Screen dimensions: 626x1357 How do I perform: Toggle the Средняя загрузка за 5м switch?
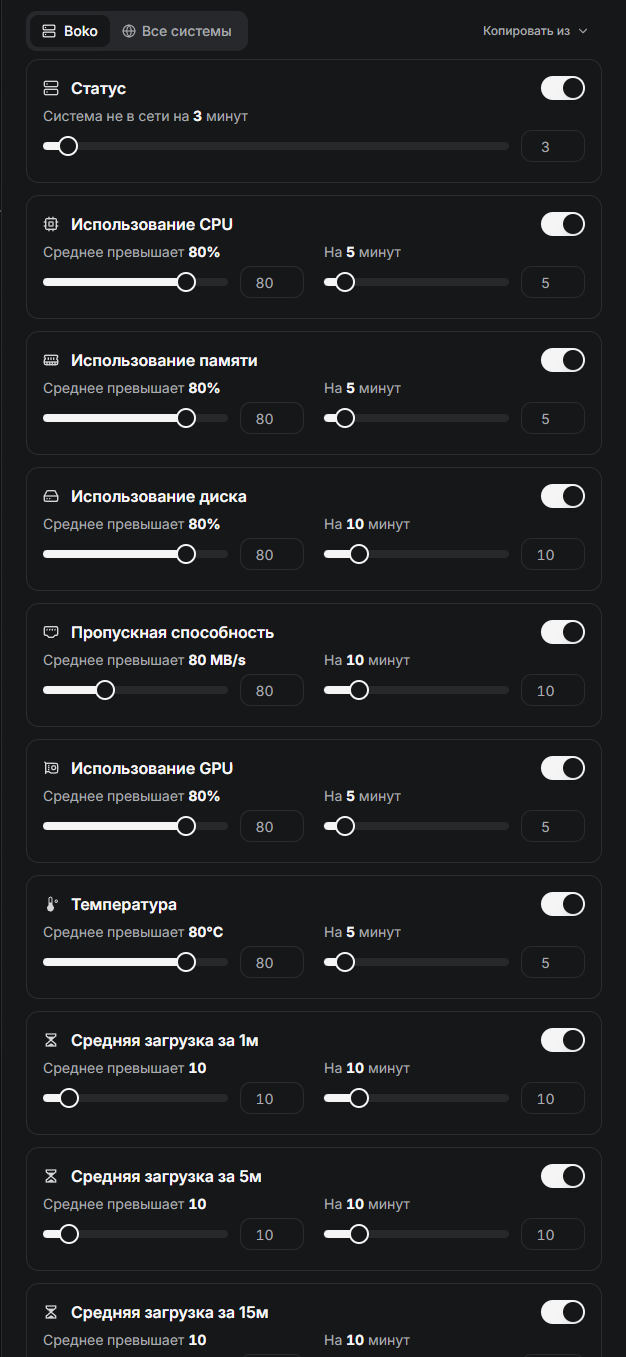click(562, 1176)
